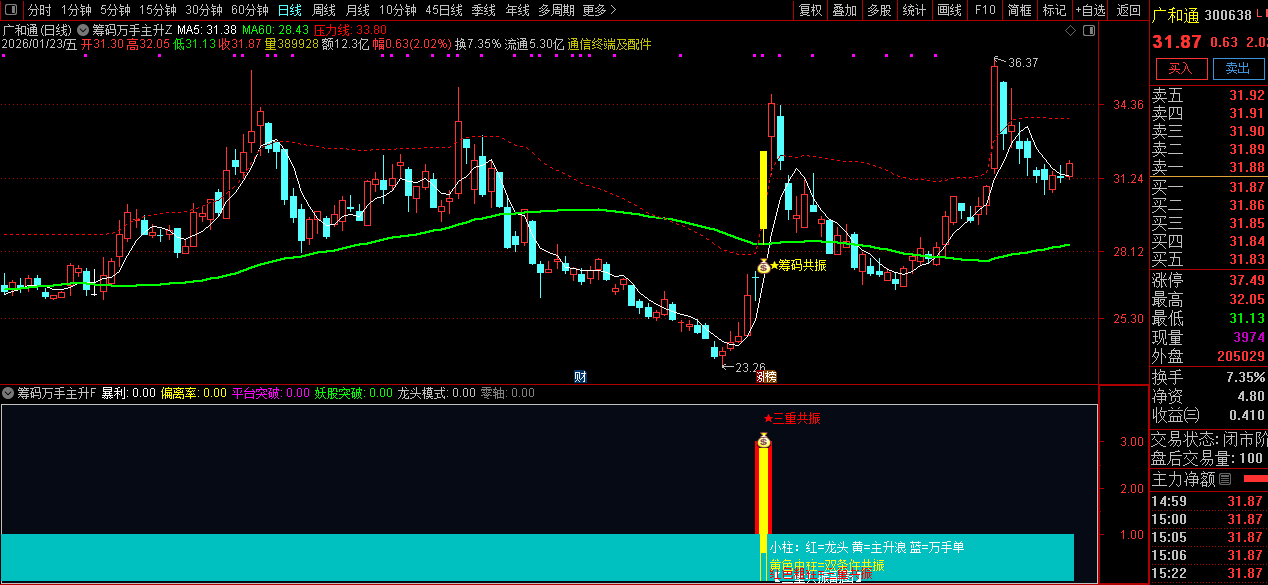This screenshot has width=1268, height=585.
Task: Click the 龙头模式 indicator value label
Action: (436, 393)
